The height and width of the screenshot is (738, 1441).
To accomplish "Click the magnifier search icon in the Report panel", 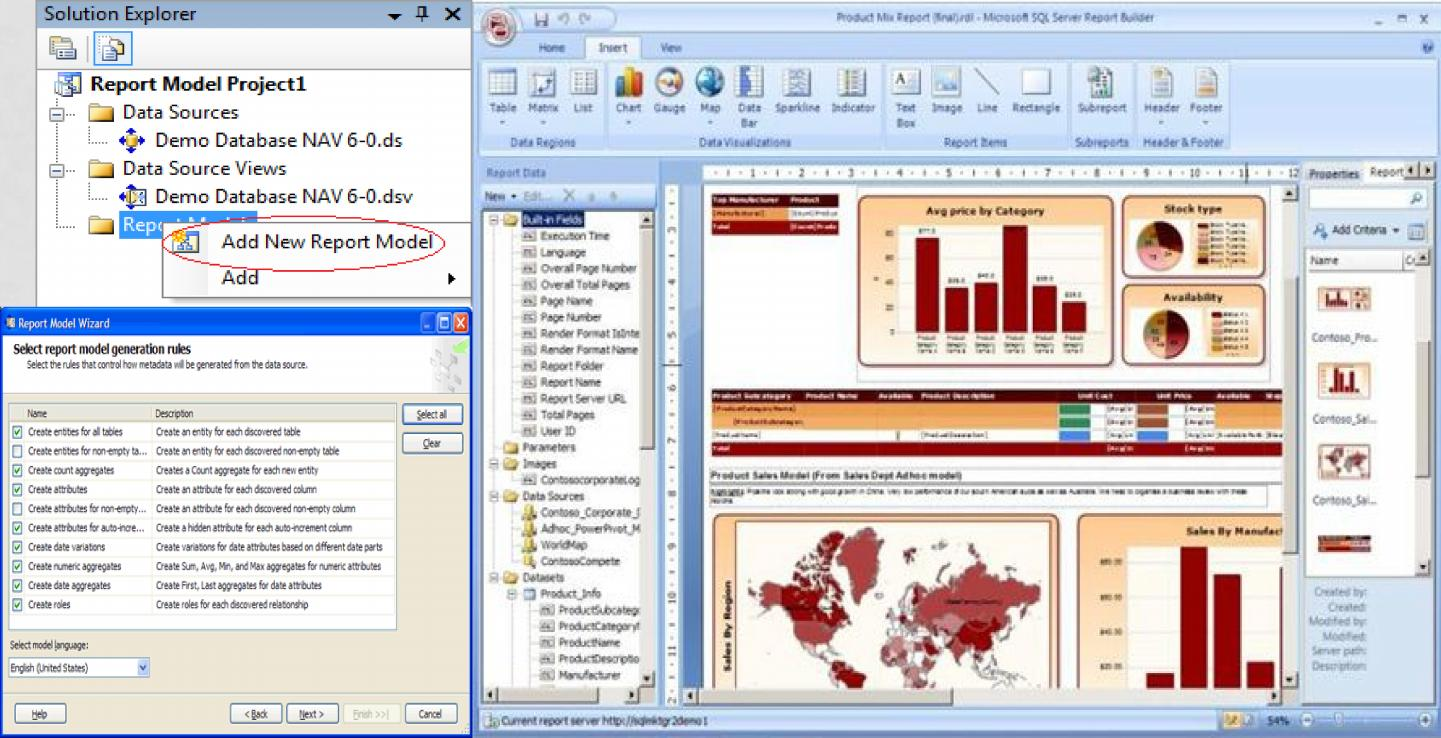I will tap(1416, 200).
